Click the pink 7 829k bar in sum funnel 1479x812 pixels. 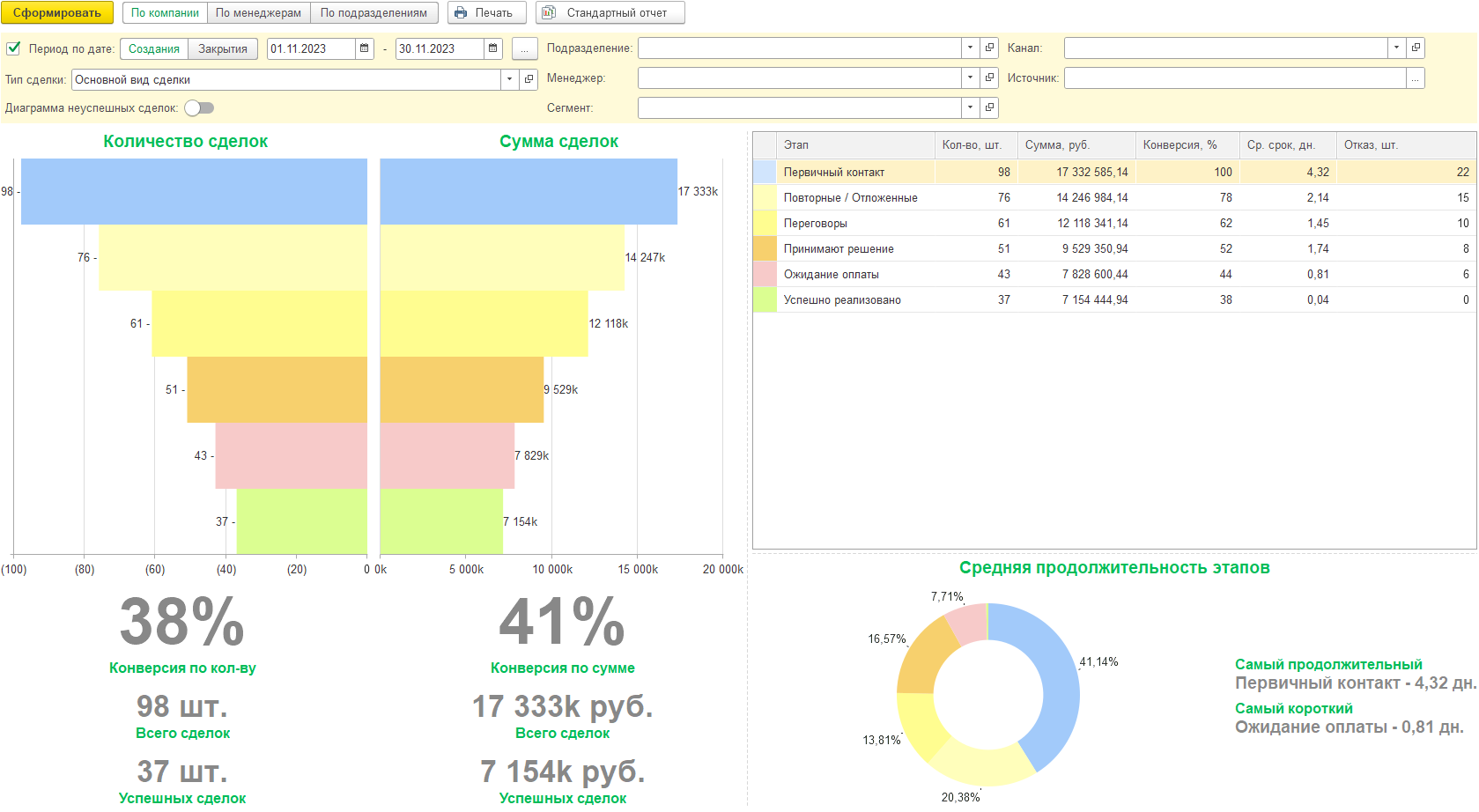[447, 455]
